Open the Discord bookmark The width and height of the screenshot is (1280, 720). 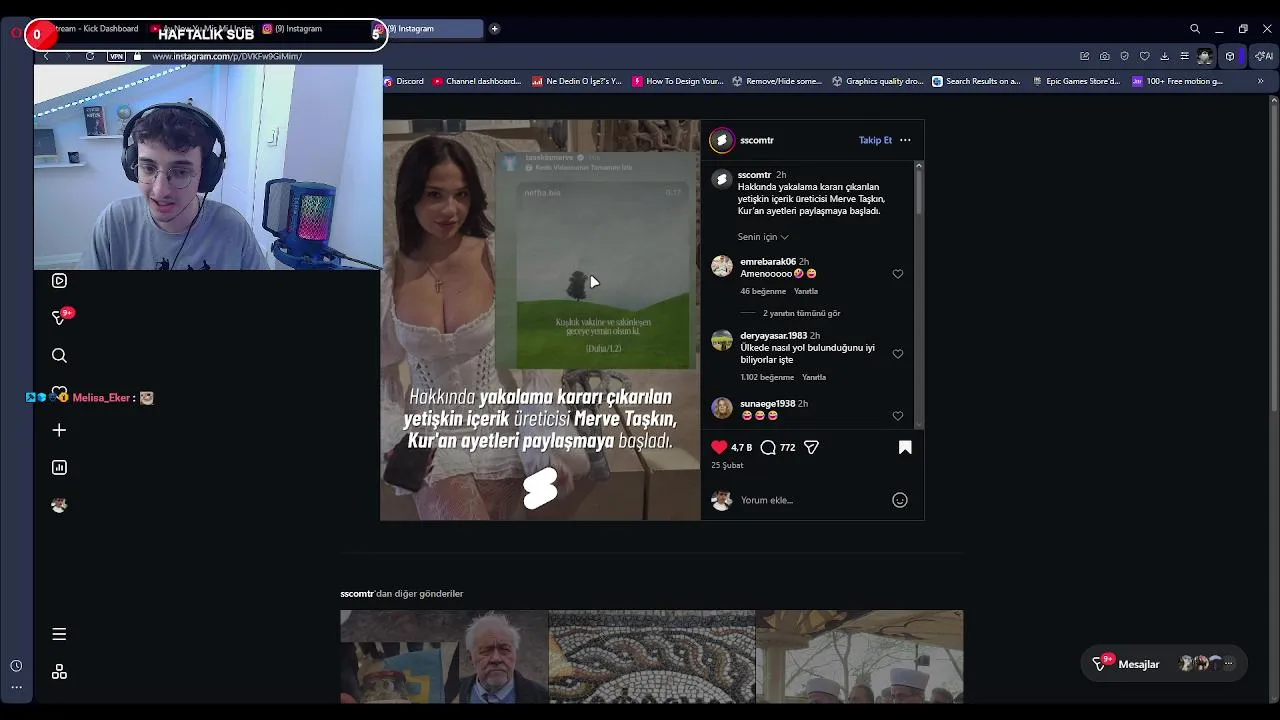[x=404, y=81]
